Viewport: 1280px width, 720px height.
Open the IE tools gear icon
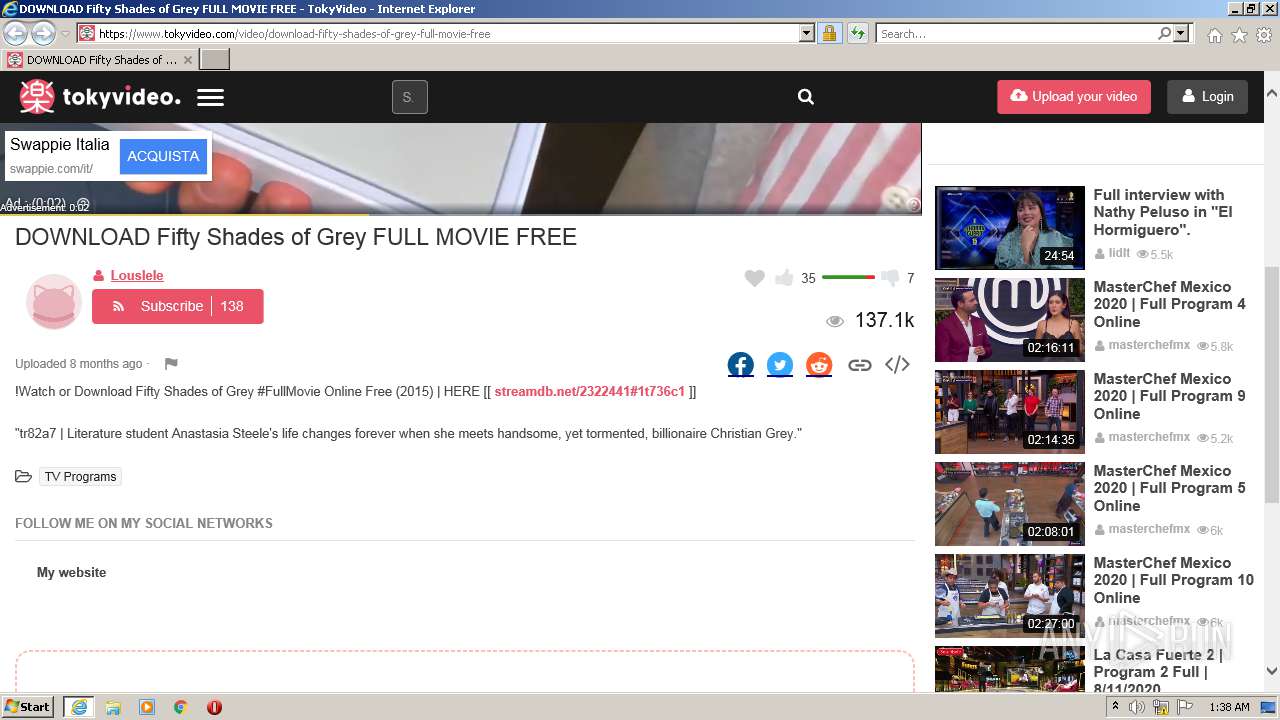pos(1264,35)
